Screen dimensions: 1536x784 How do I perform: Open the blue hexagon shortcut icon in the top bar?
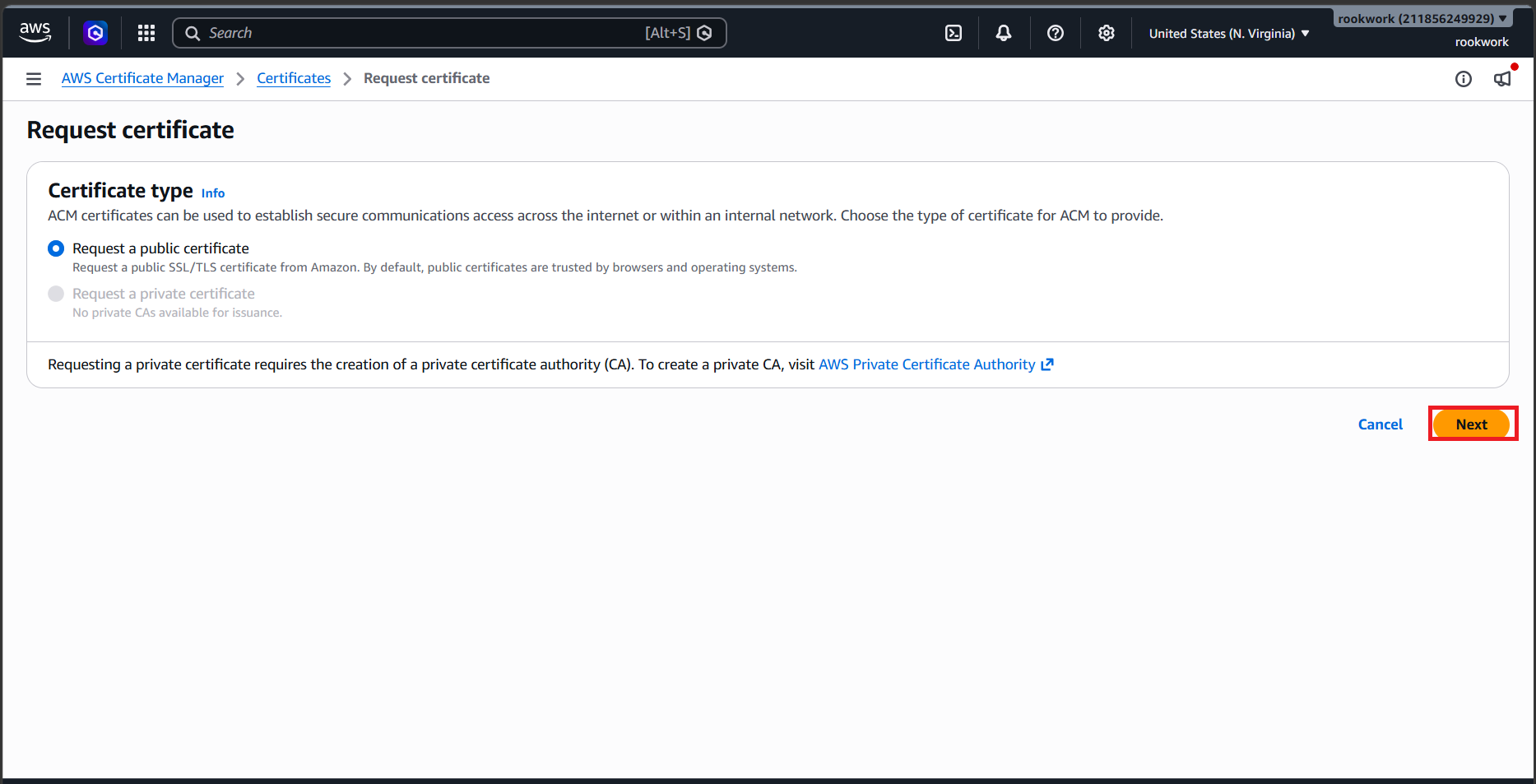[95, 33]
